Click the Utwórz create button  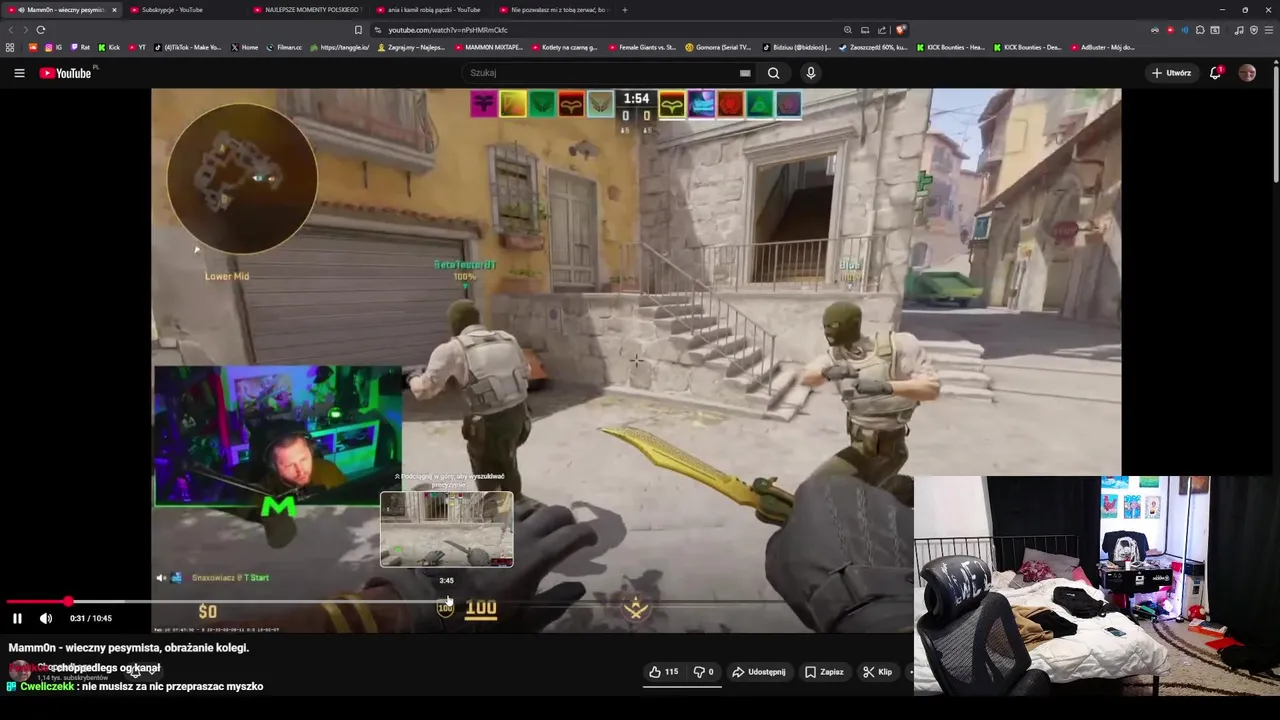point(1171,73)
